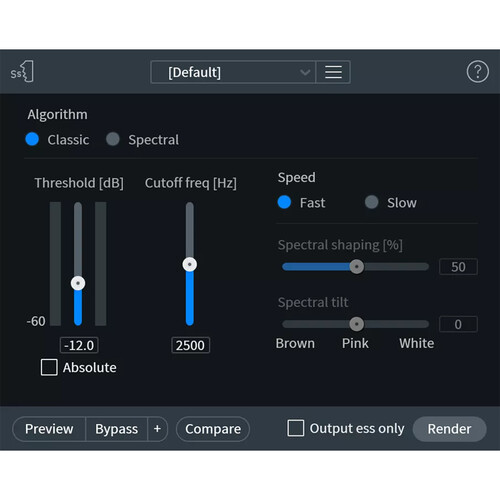The height and width of the screenshot is (500, 500).
Task: Select the Classic algorithm radio button
Action: pyautogui.click(x=32, y=139)
